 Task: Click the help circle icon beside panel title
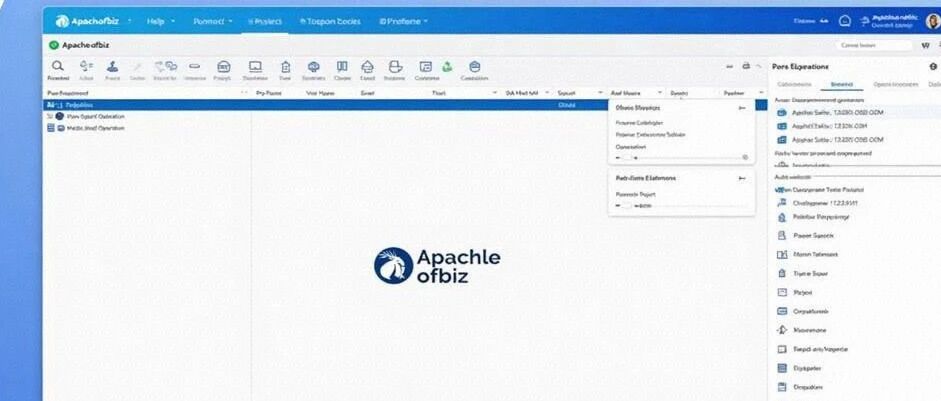pos(933,67)
